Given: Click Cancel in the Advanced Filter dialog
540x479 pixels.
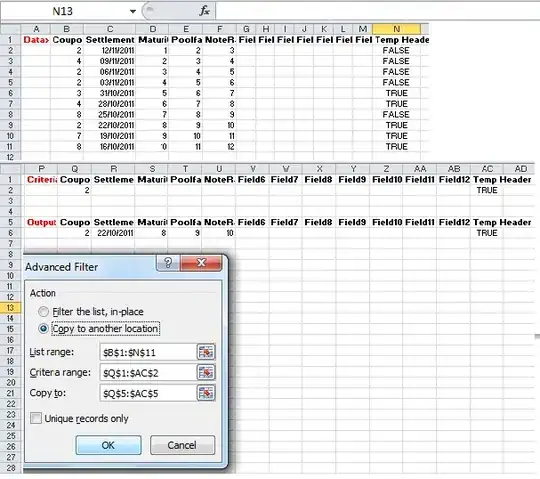Looking at the screenshot, I should click(182, 445).
